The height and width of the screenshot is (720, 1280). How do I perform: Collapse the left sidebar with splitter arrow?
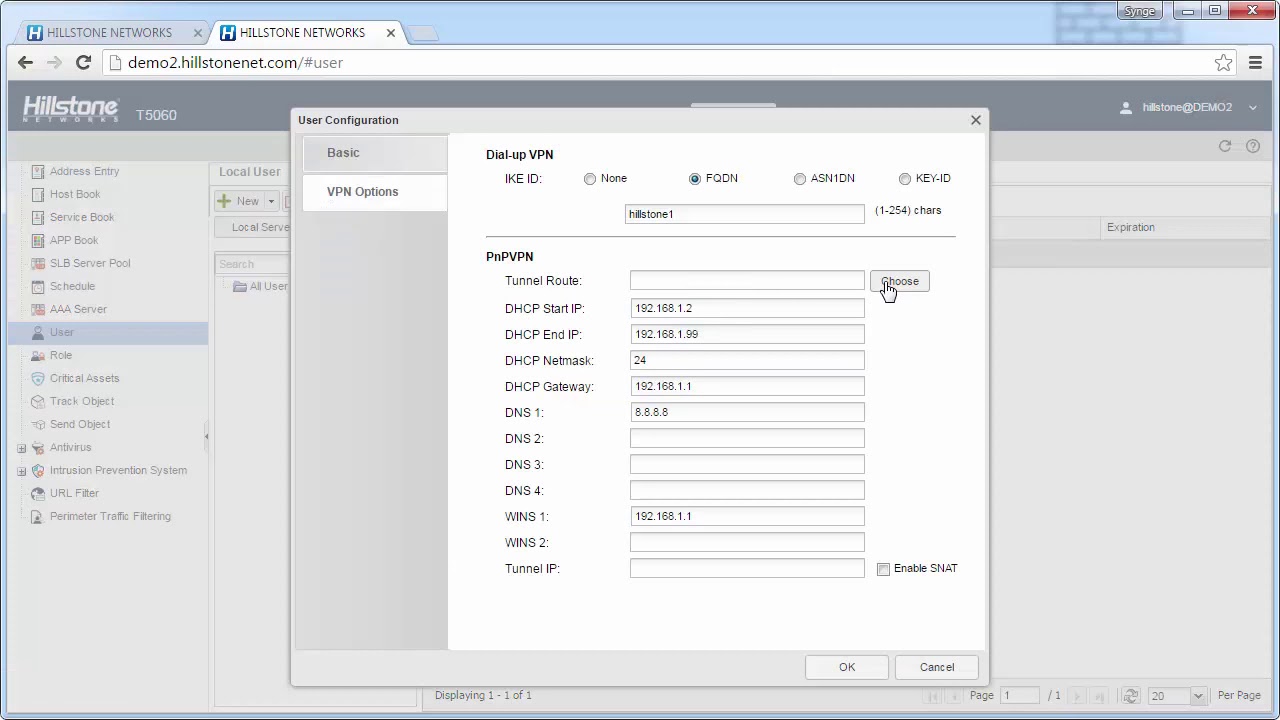[x=207, y=436]
